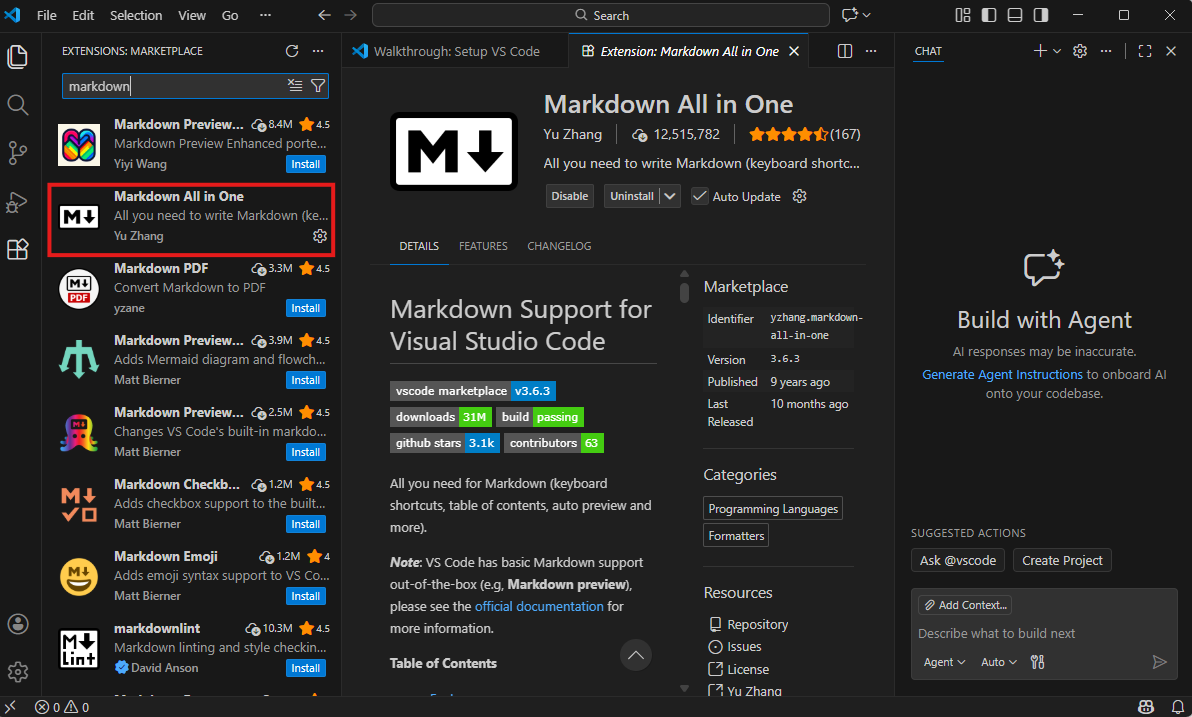Open chat panel more actions ellipsis

(1106, 51)
